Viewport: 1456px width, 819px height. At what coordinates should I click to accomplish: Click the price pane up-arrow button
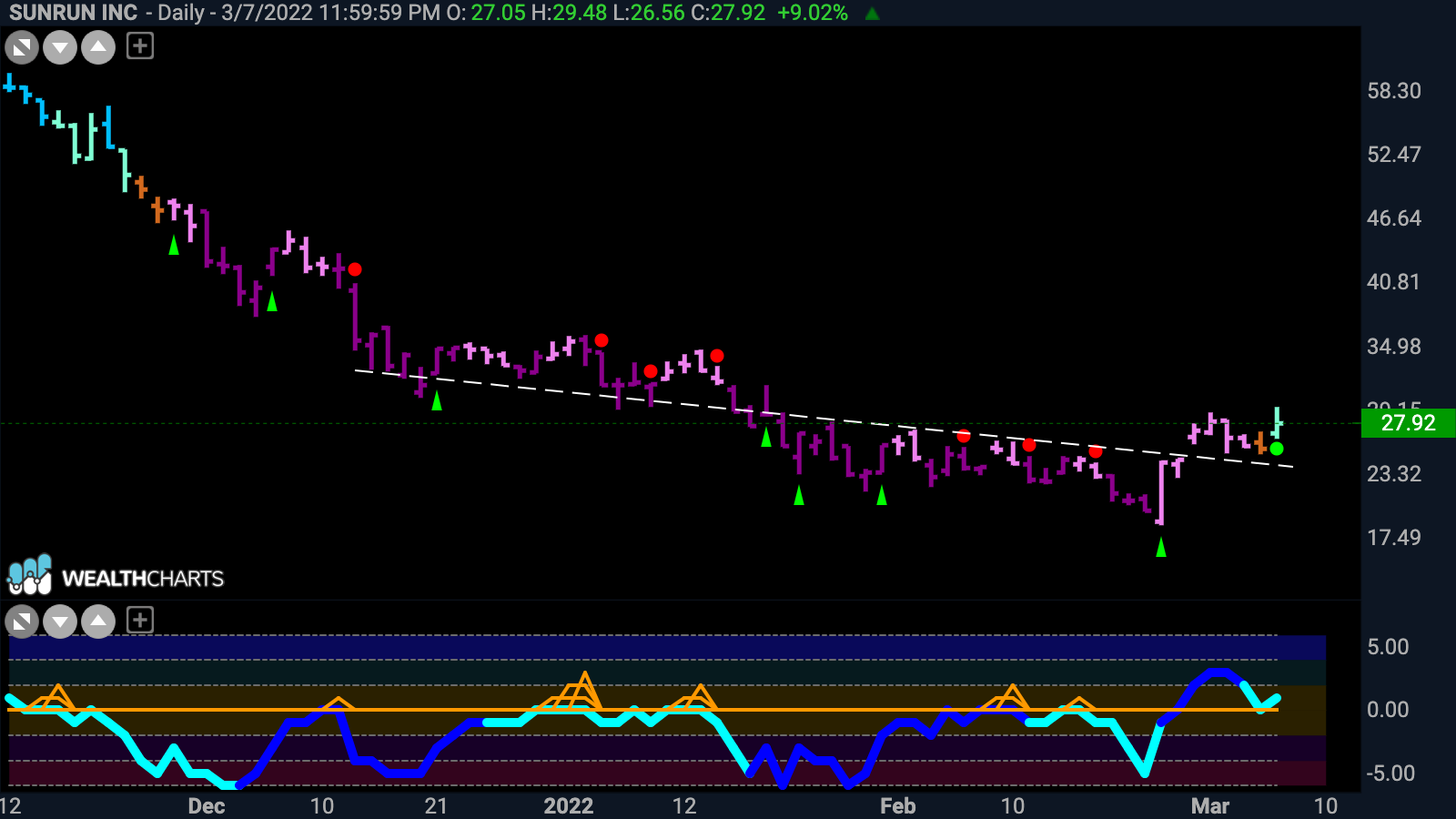click(x=98, y=47)
